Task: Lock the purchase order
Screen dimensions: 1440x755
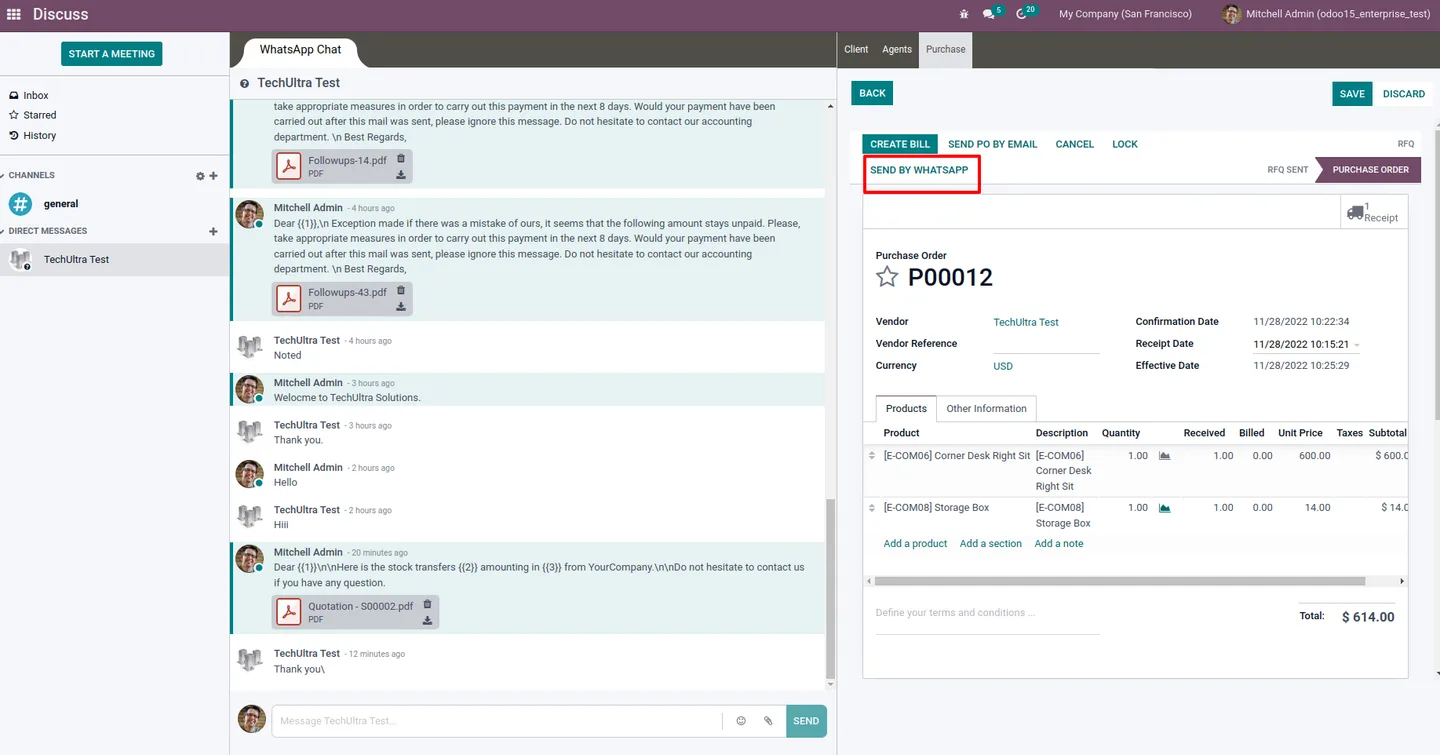Action: [x=1125, y=144]
